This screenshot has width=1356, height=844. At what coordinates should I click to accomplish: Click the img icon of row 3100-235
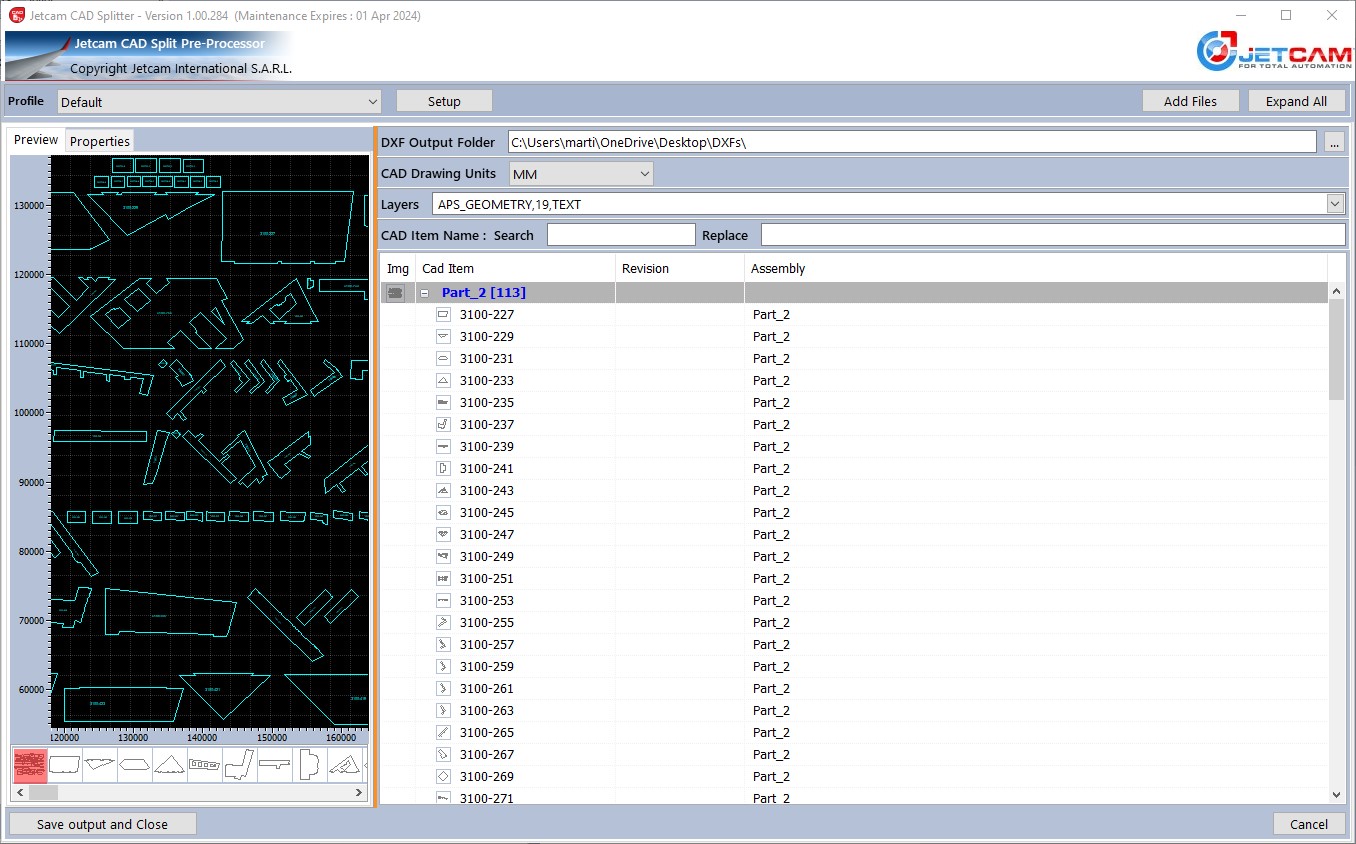tap(443, 403)
